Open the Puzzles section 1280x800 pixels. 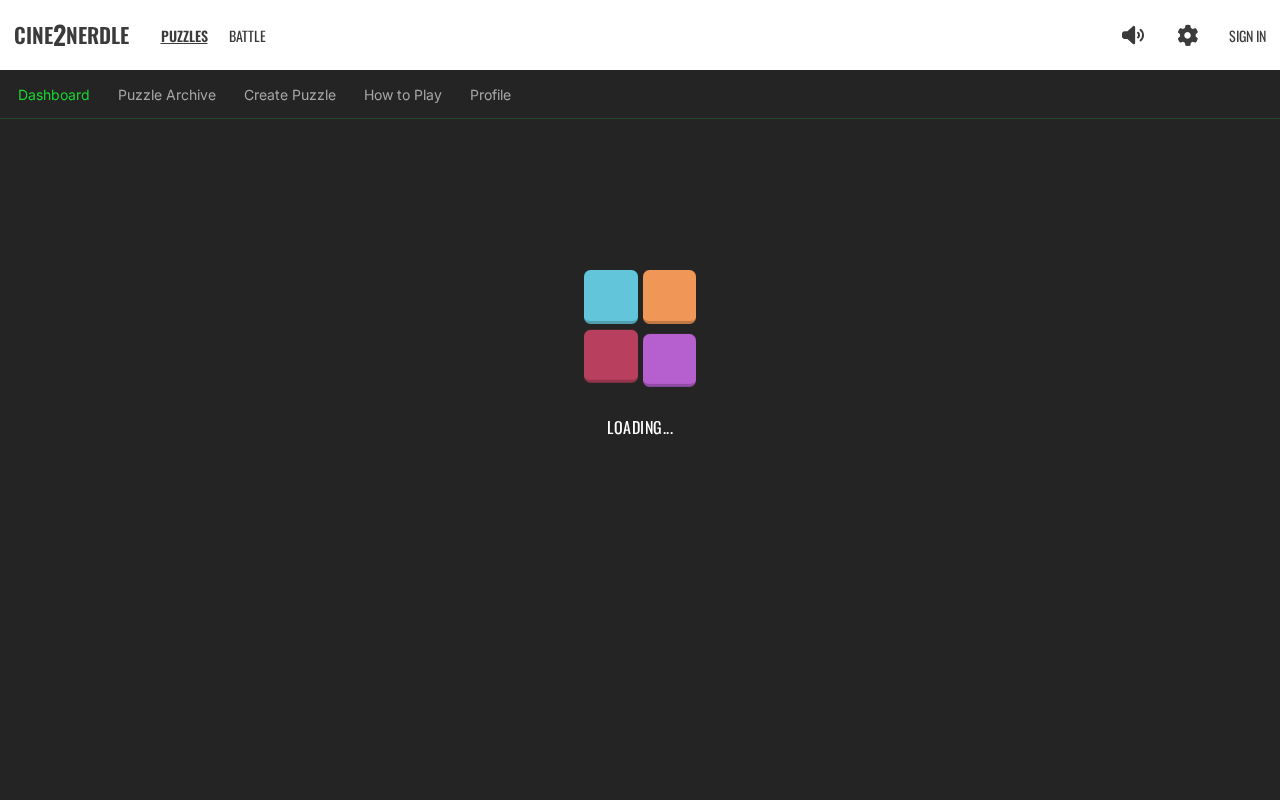point(184,36)
